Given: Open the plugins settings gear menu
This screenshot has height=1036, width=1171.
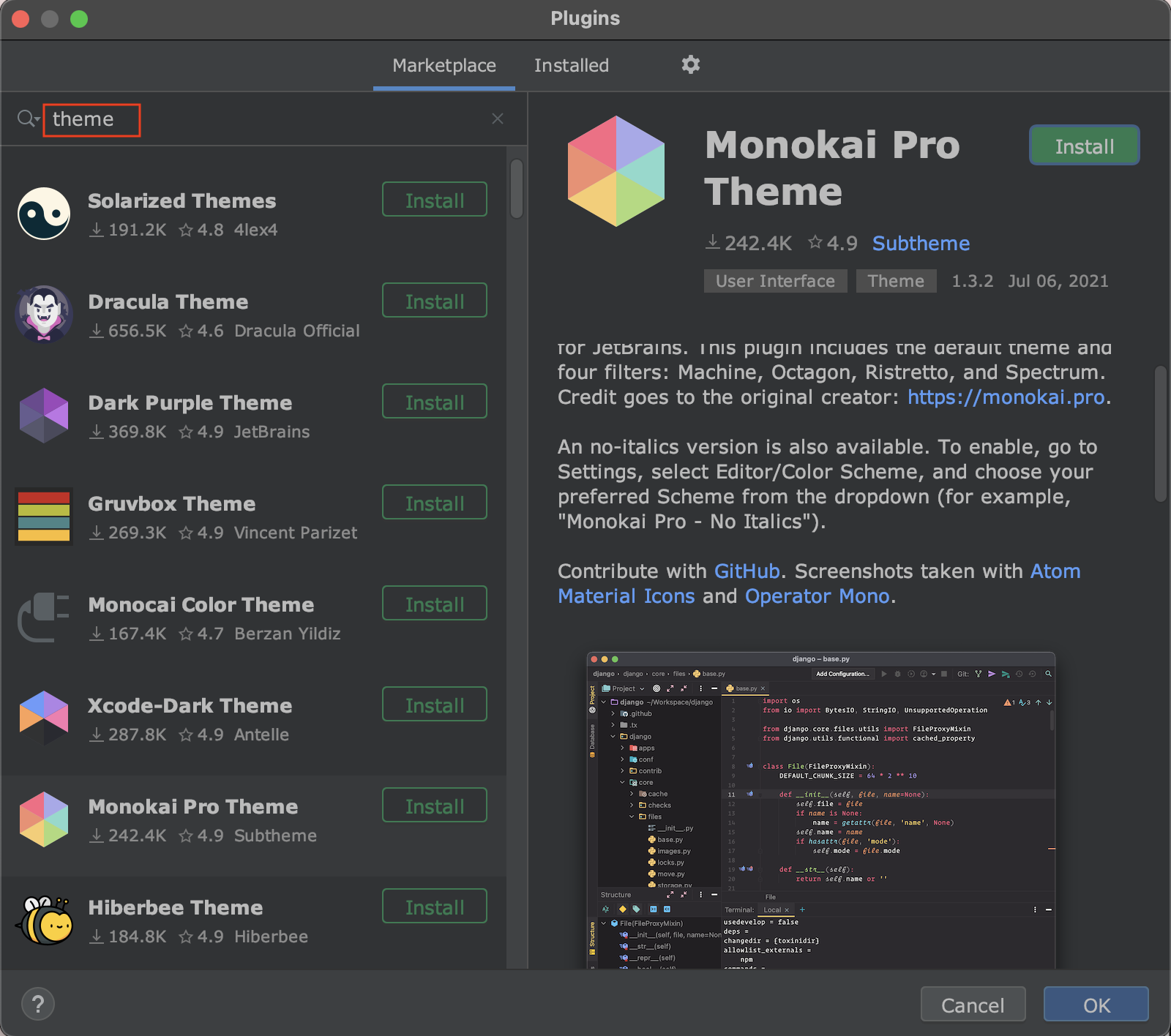Looking at the screenshot, I should pyautogui.click(x=690, y=65).
